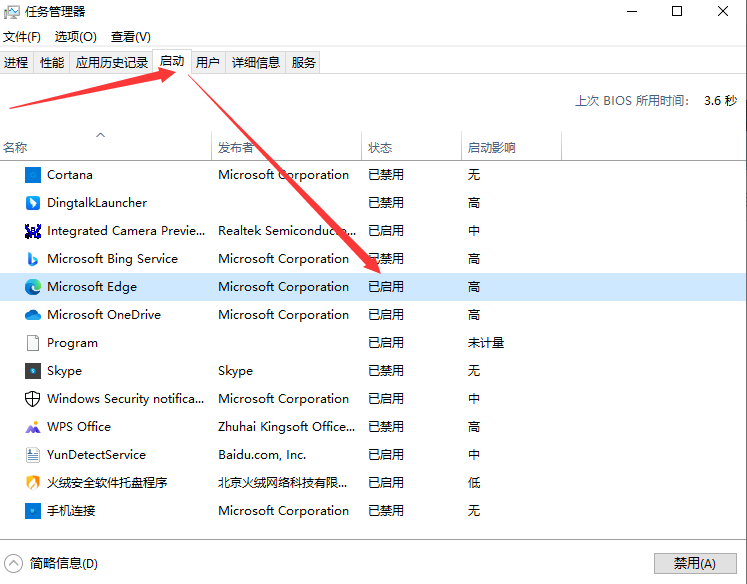Screen dimensions: 747x584
Task: Select Windows Security notifica... entry
Action: (126, 399)
